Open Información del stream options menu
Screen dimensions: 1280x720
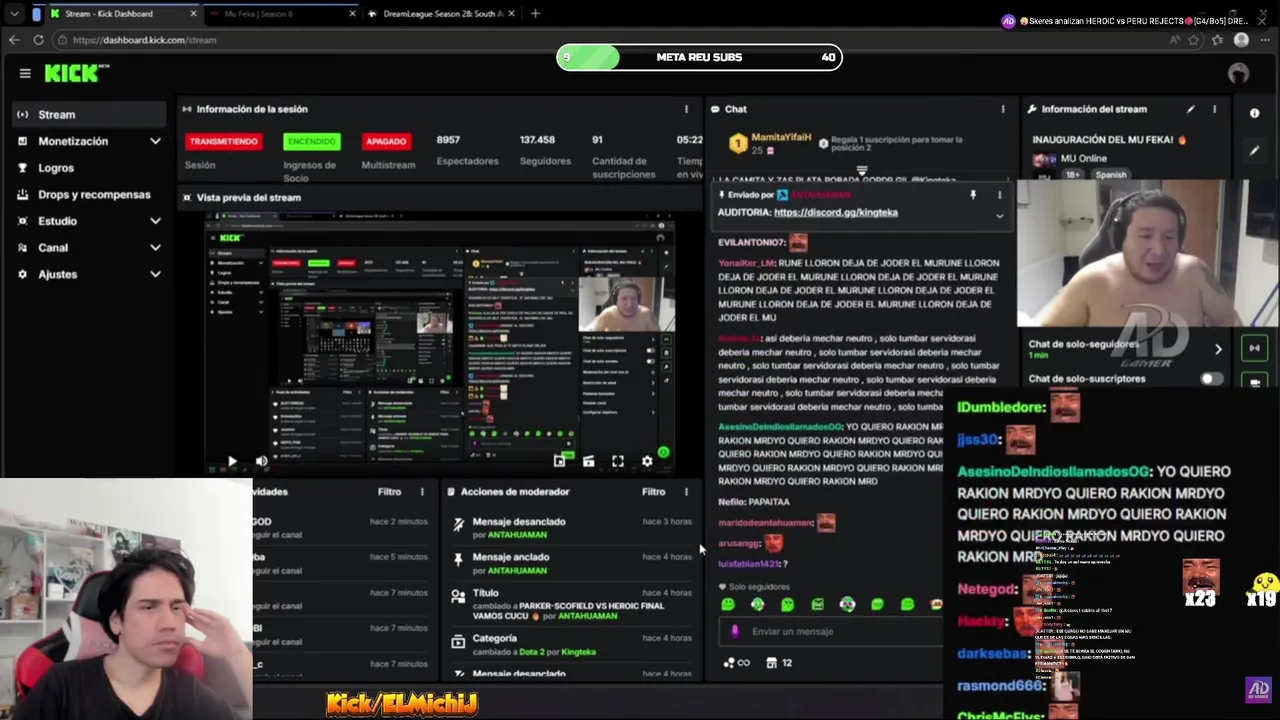point(1214,109)
